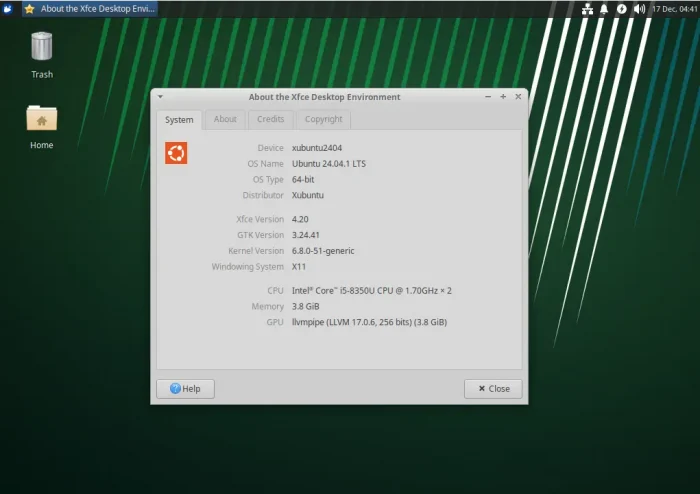Viewport: 700px width, 494px height.
Task: Select the Xfce Version value 4.20
Action: pos(300,219)
